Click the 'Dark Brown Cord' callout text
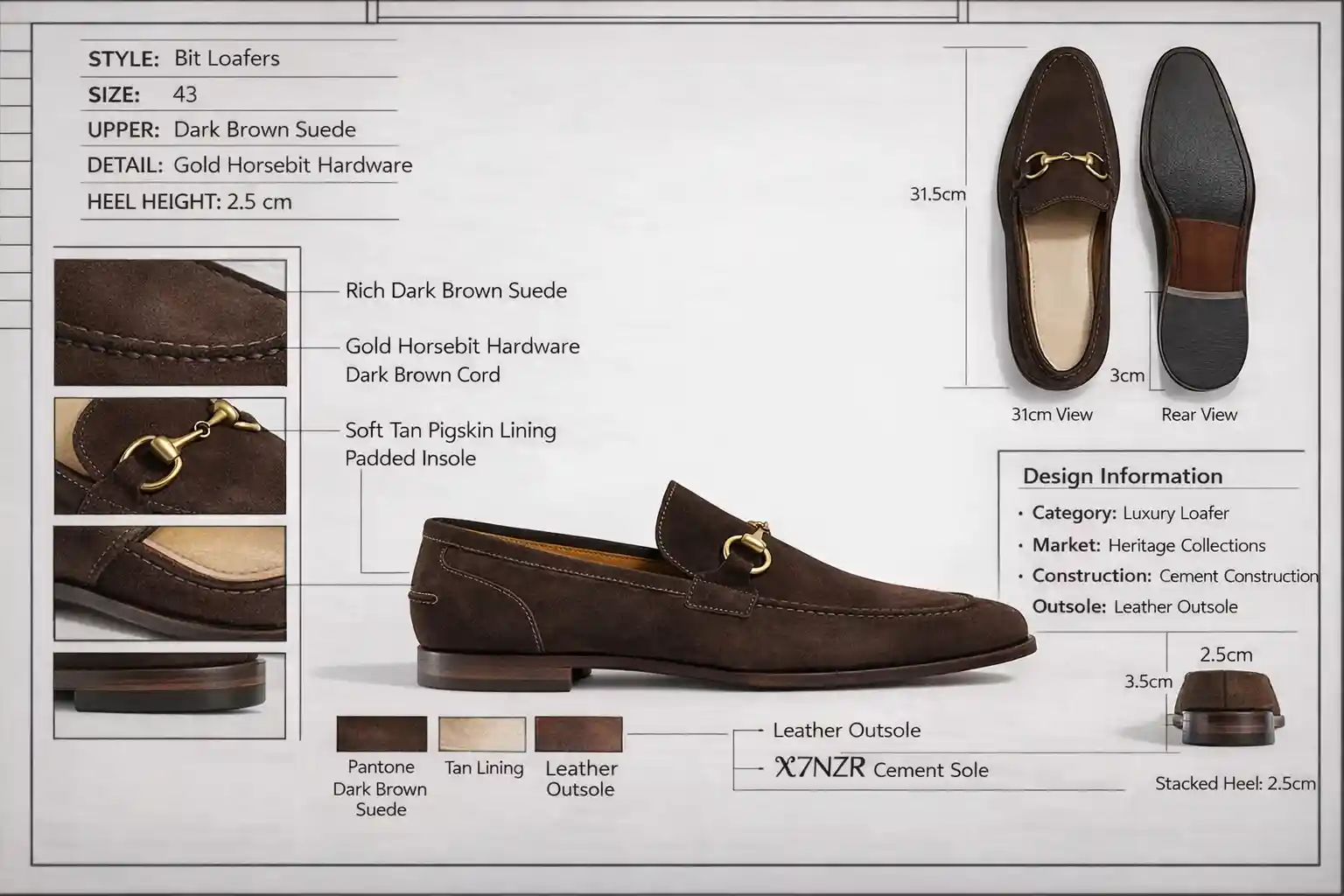1344x896 pixels. pyautogui.click(x=423, y=374)
